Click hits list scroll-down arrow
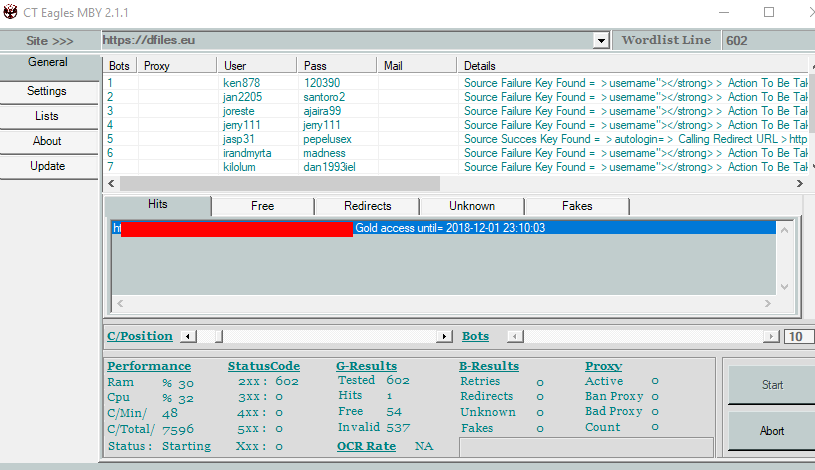Image resolution: width=815 pixels, height=470 pixels. point(785,286)
